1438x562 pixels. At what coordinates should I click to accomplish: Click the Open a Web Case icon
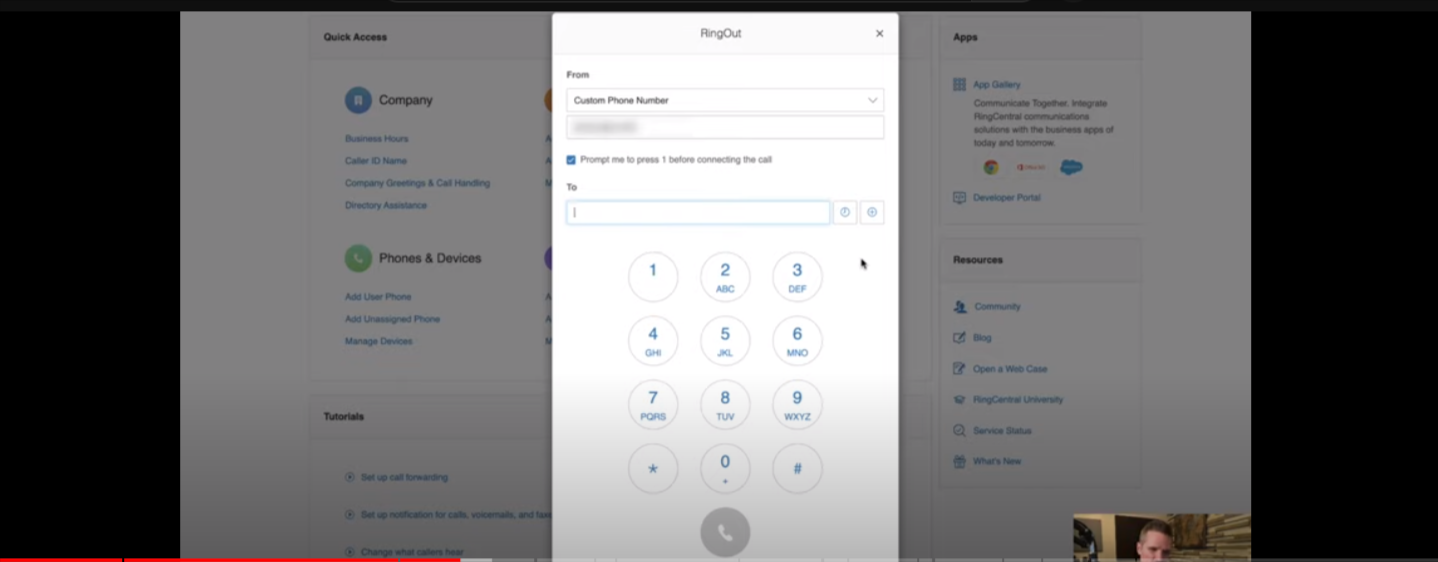[960, 369]
